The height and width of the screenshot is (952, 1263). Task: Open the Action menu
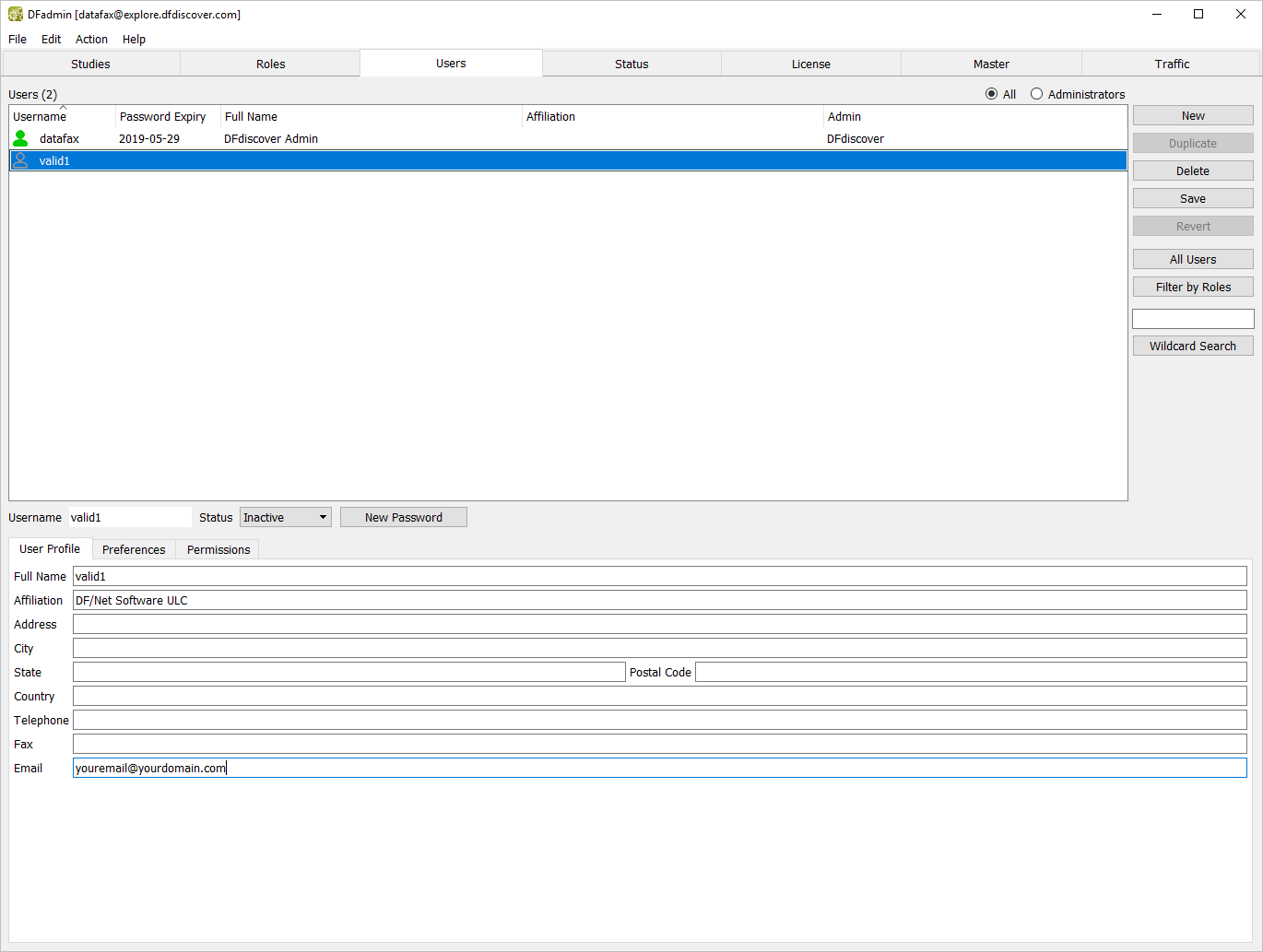(x=91, y=40)
